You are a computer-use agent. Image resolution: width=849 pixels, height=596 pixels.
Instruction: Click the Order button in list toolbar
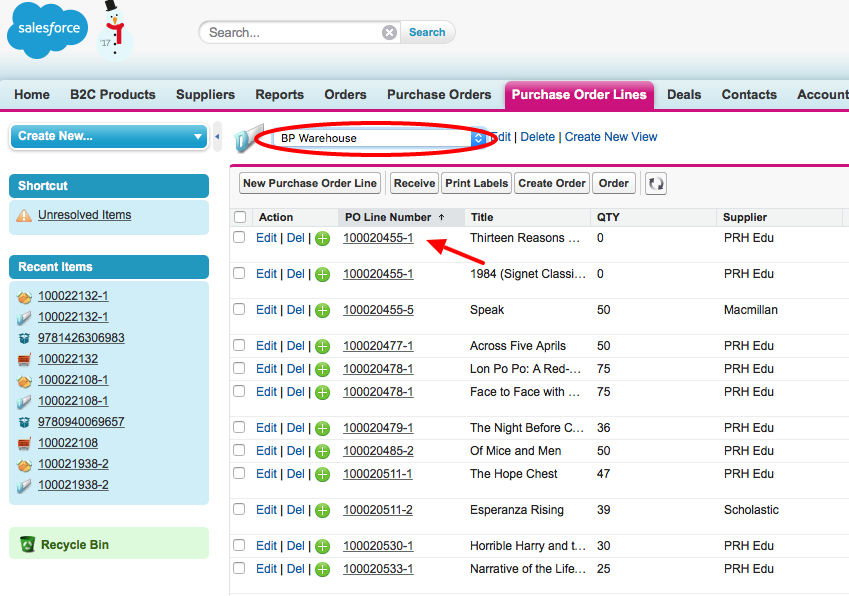pyautogui.click(x=613, y=184)
